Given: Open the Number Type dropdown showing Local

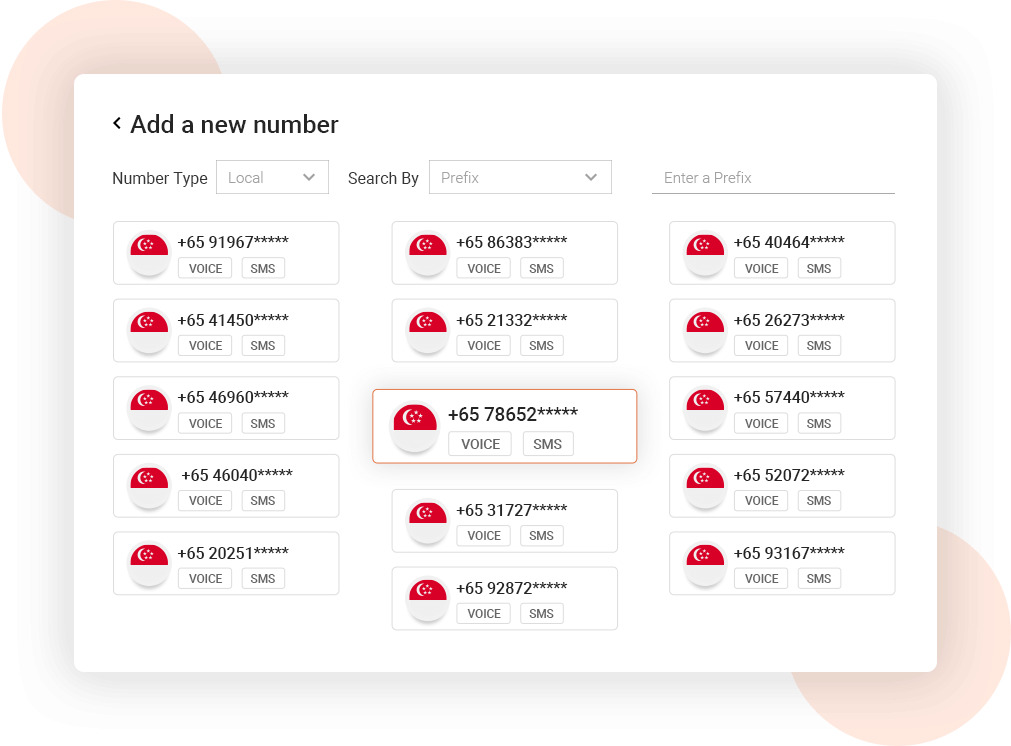Looking at the screenshot, I should (272, 177).
